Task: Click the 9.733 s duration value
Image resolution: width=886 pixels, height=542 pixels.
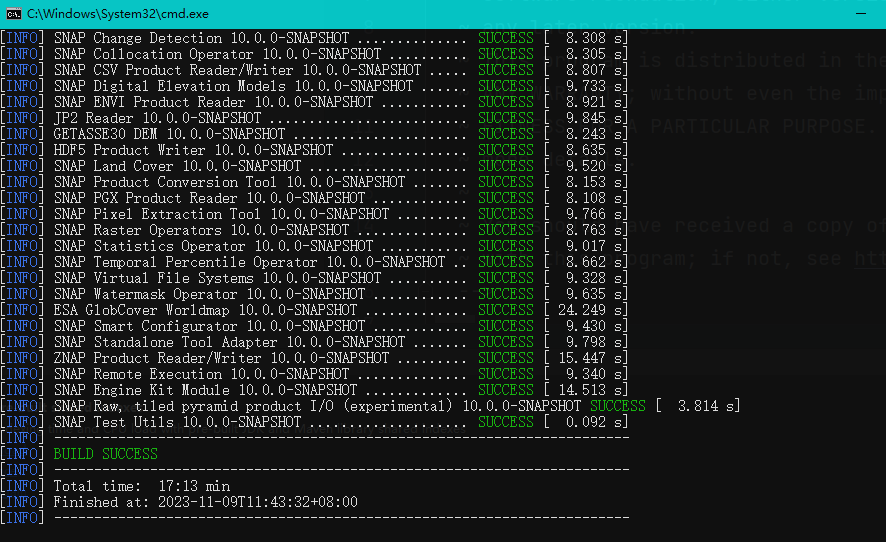Action: click(593, 86)
